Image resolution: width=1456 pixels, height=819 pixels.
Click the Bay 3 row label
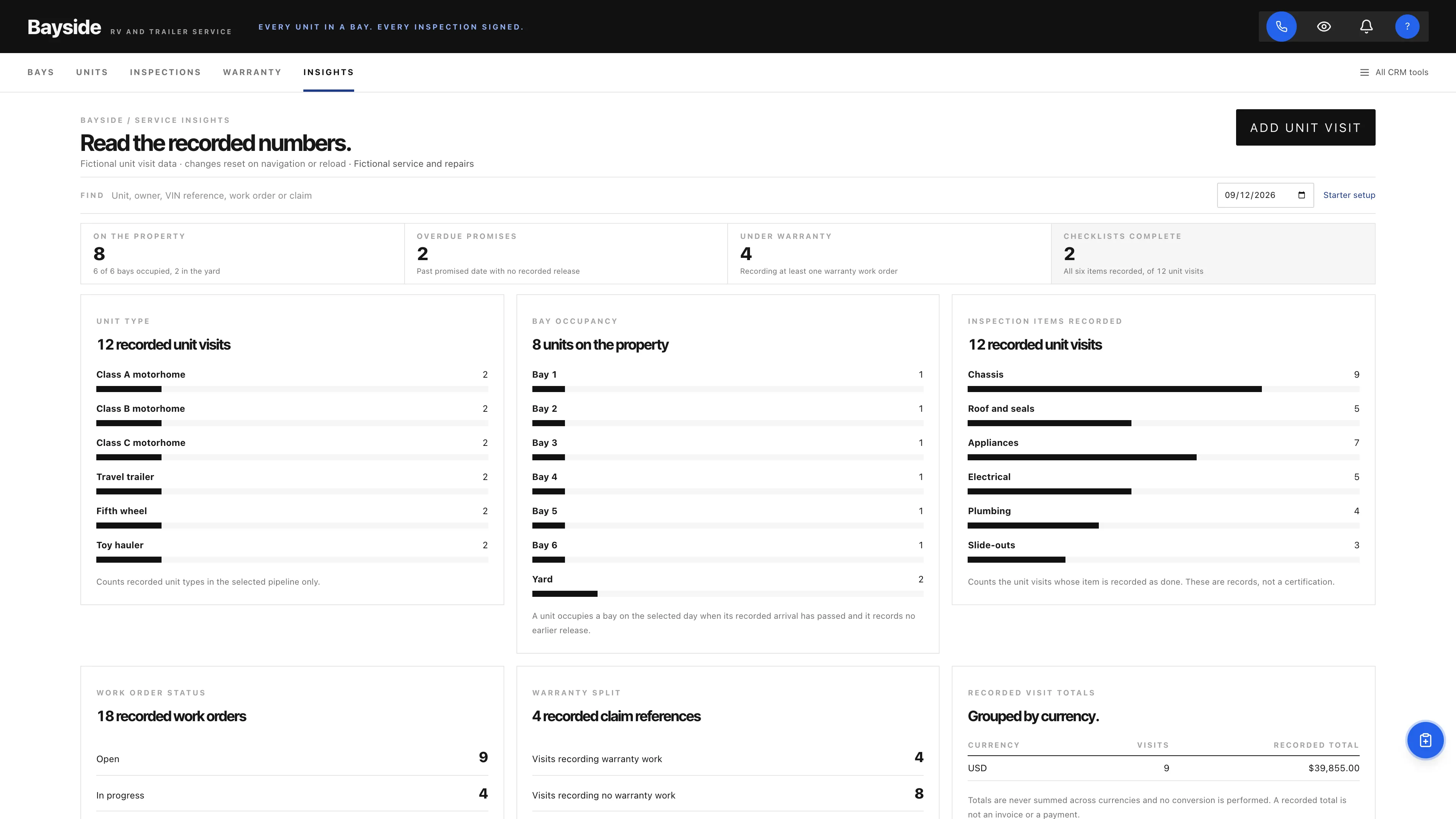(544, 442)
